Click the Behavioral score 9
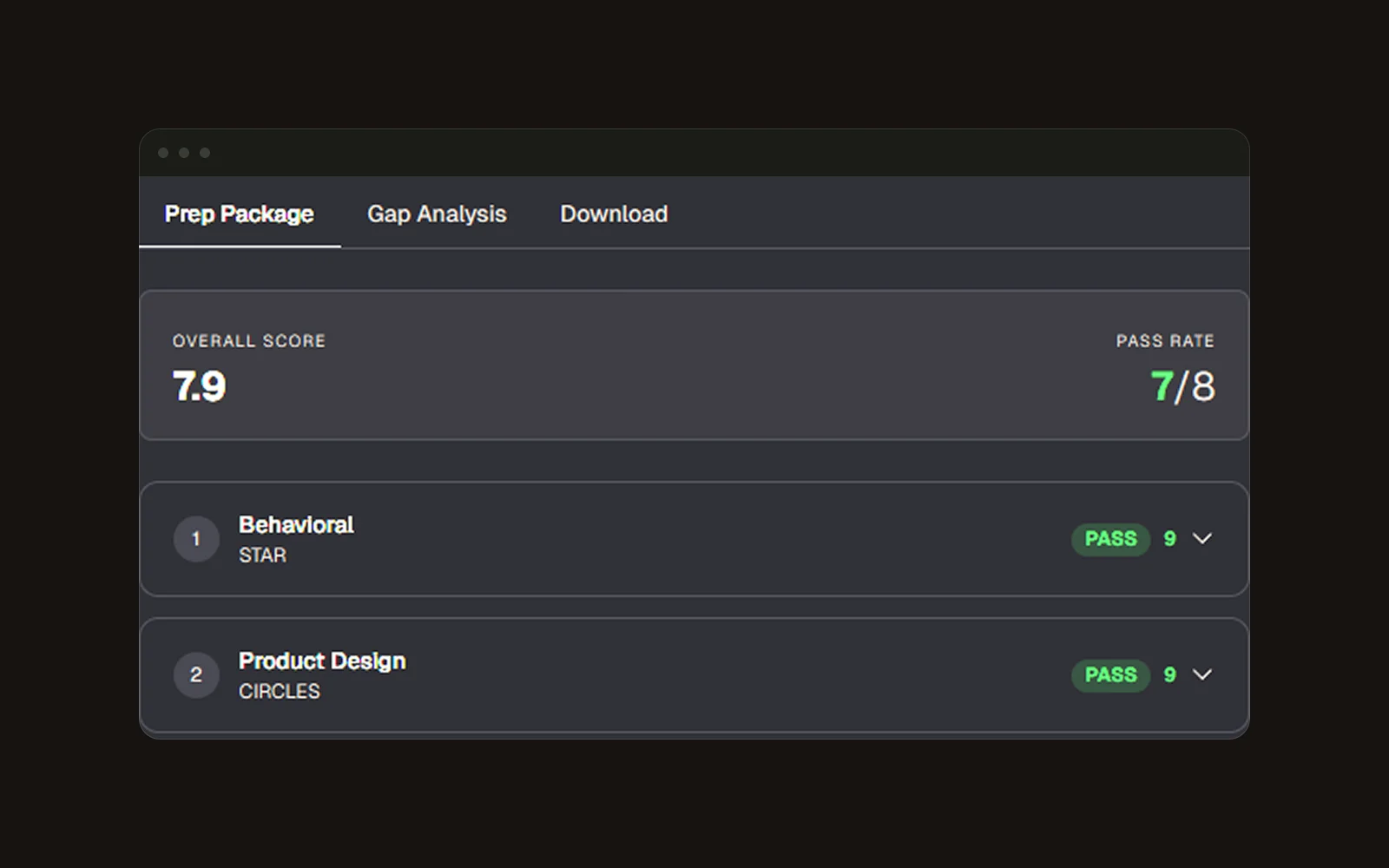 tap(1170, 539)
